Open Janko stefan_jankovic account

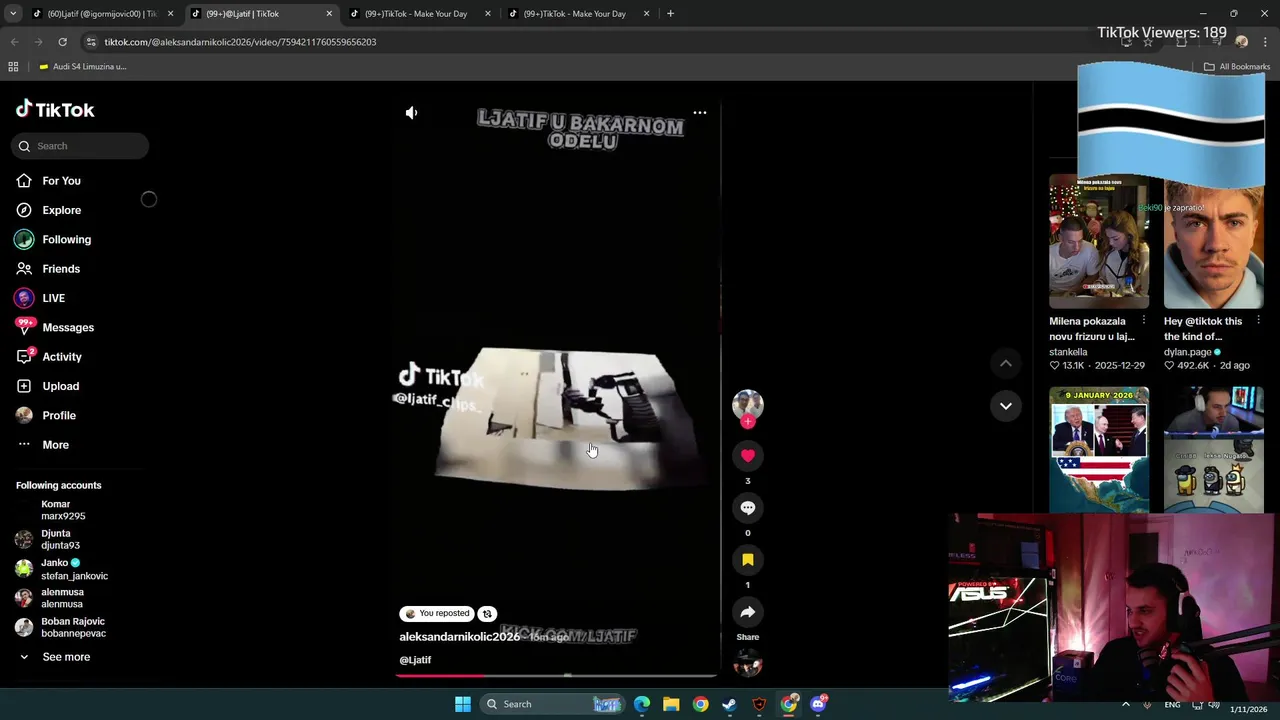coord(74,569)
